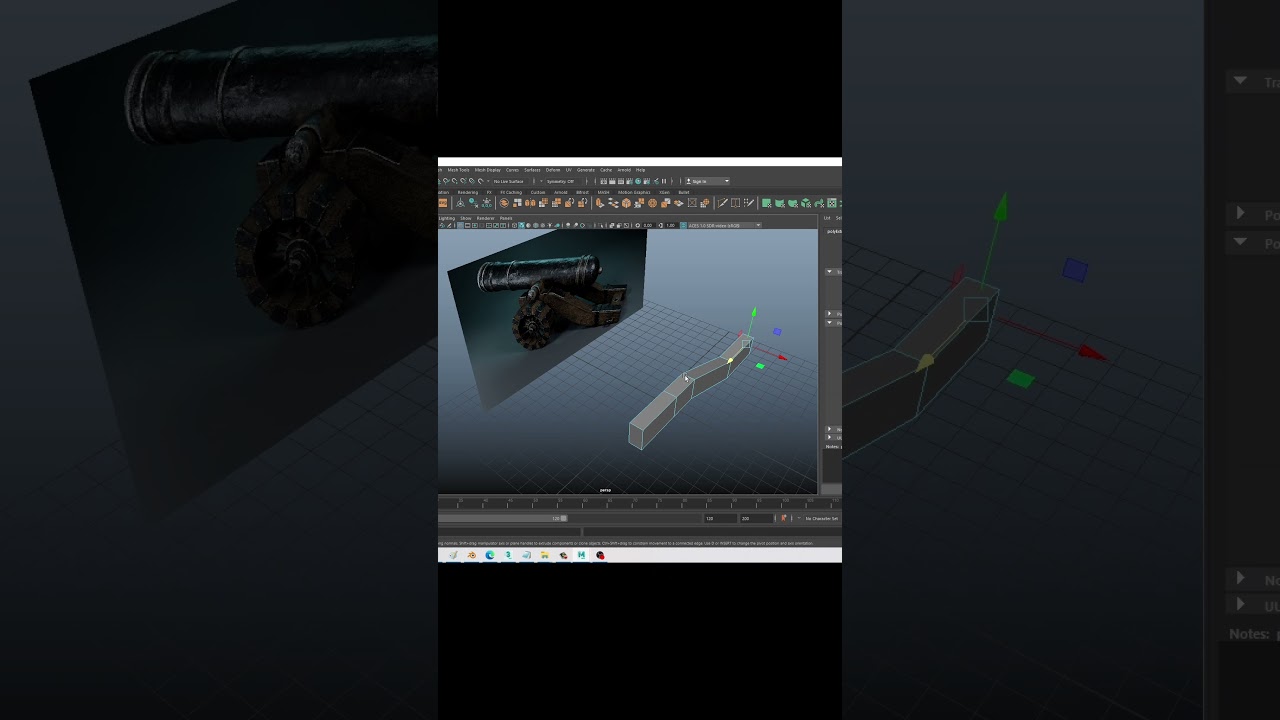Click the wireframe box shelf icon

click(x=692, y=202)
